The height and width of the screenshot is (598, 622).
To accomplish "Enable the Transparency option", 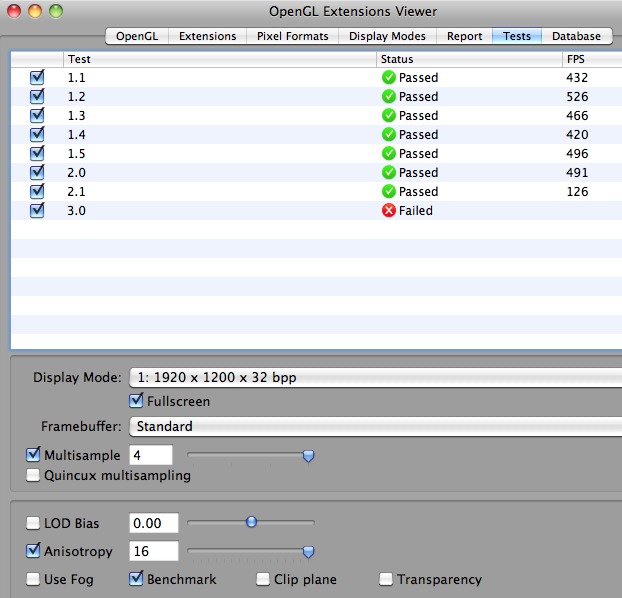I will [x=386, y=579].
